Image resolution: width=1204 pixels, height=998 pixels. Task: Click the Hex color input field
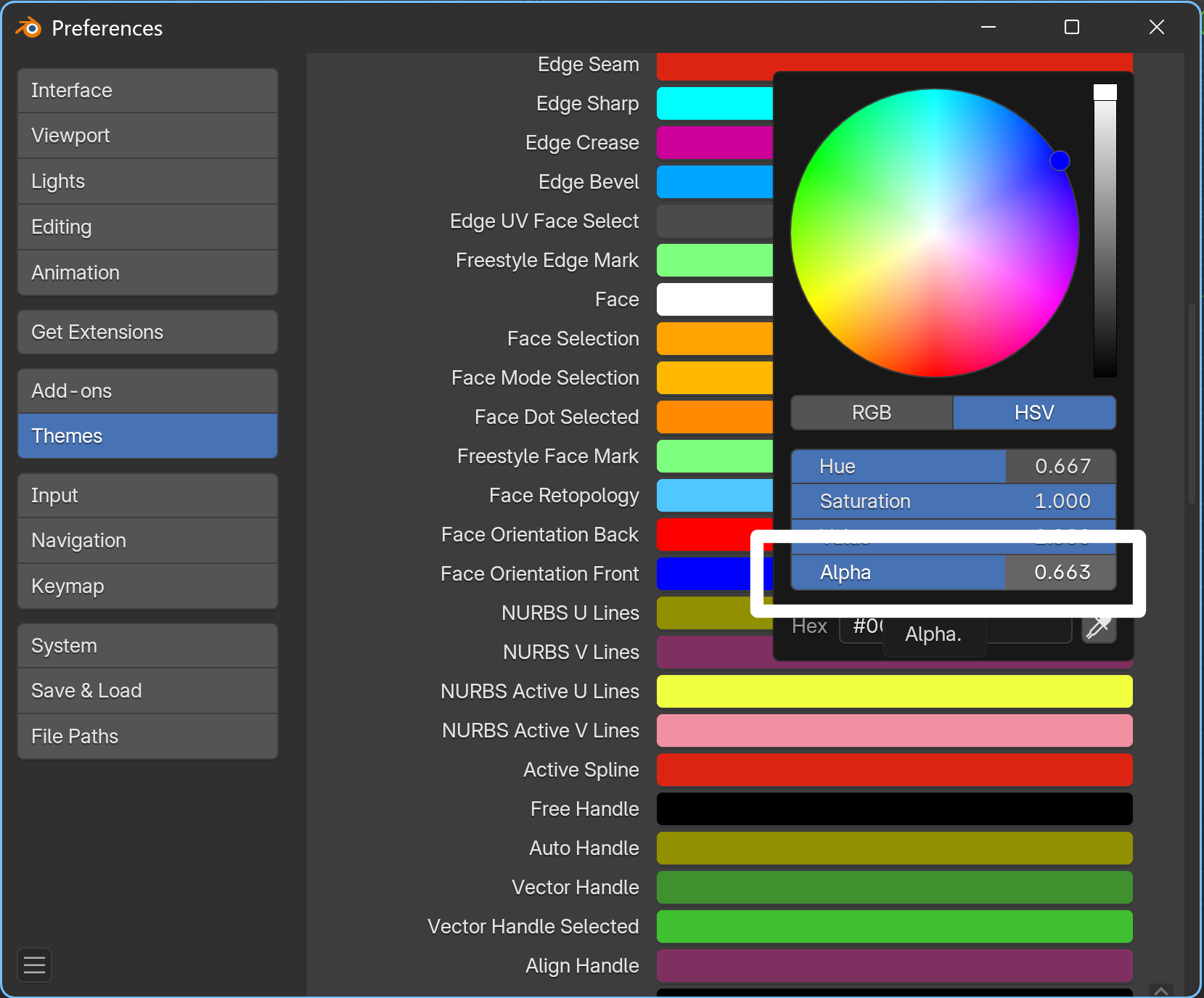955,626
